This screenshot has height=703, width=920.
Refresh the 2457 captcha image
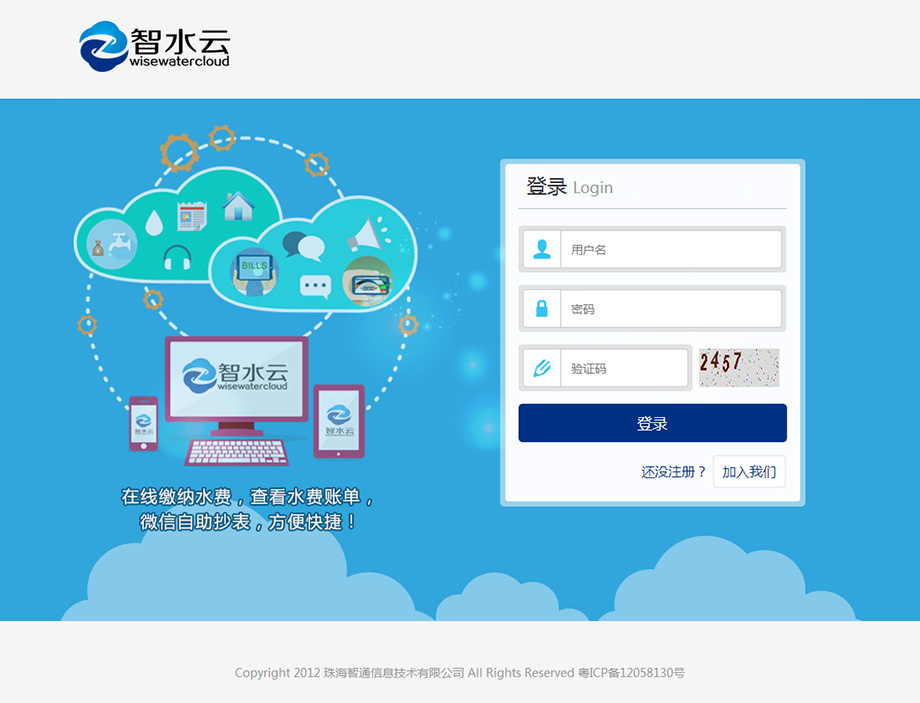coord(739,368)
